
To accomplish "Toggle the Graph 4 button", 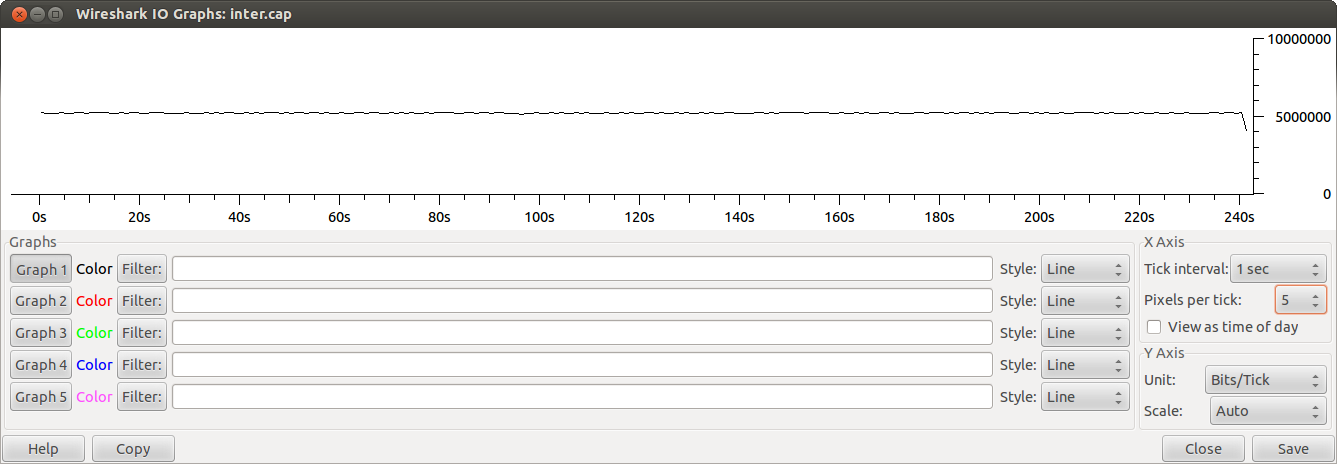I will coord(41,365).
